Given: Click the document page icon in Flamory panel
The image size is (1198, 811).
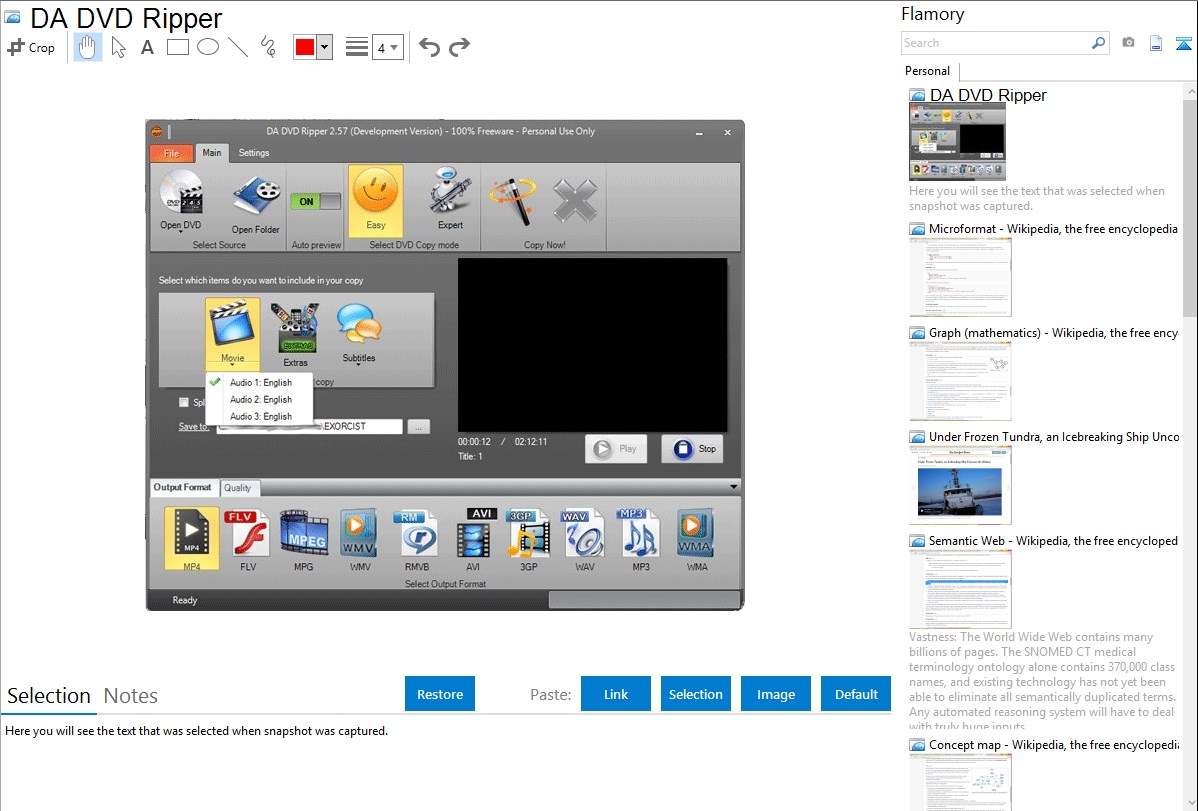Looking at the screenshot, I should pos(1156,43).
